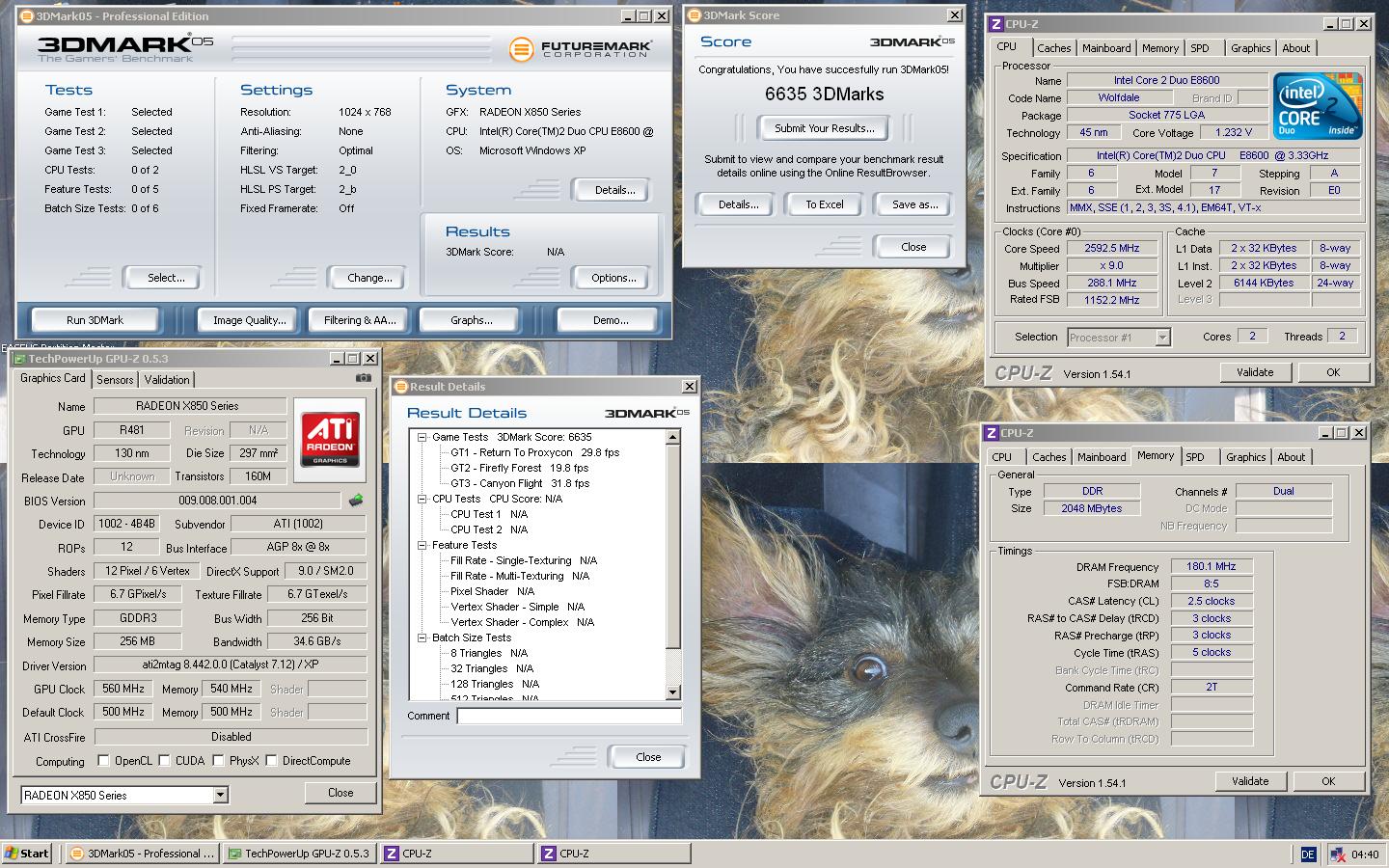Select GT3 - Canyon Flight row
Image resolution: width=1389 pixels, height=868 pixels.
click(x=520, y=483)
